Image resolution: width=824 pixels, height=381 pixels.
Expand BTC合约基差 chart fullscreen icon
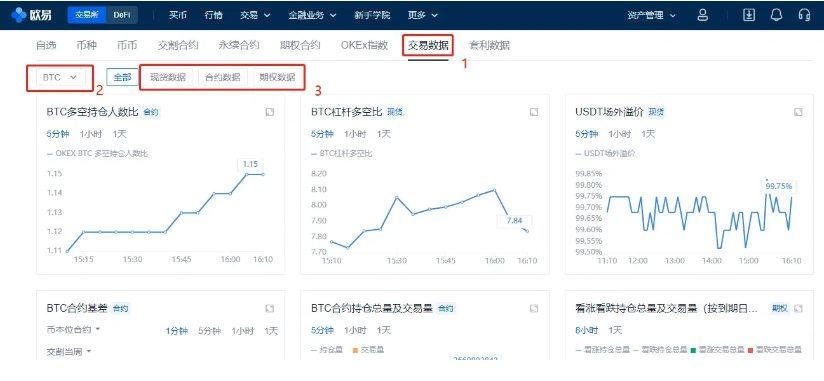coord(269,308)
